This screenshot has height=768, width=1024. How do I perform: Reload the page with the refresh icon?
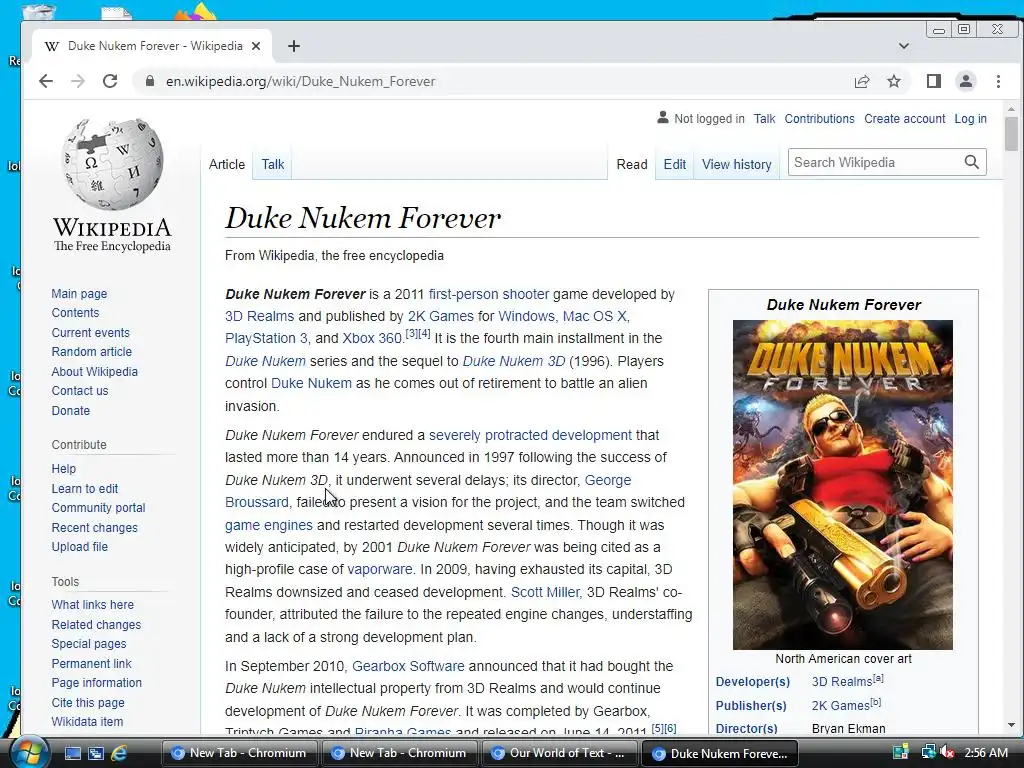110,81
